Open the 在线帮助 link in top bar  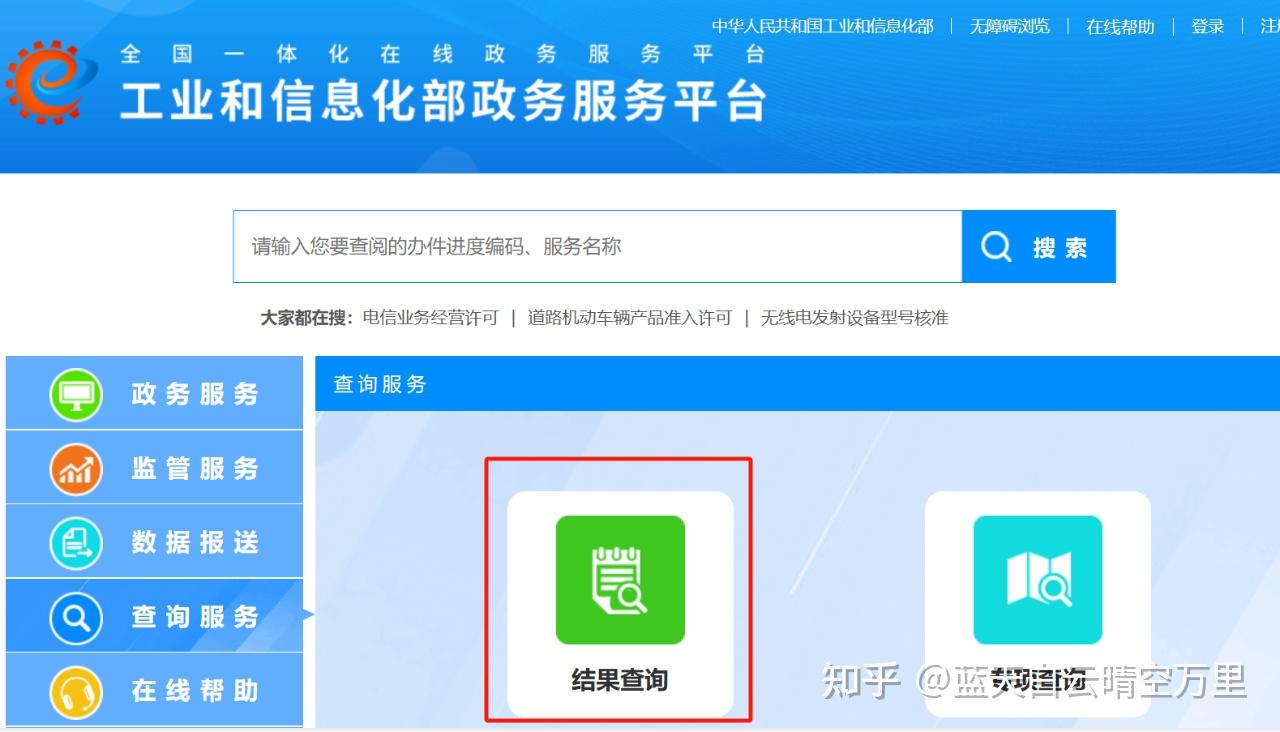(1120, 26)
